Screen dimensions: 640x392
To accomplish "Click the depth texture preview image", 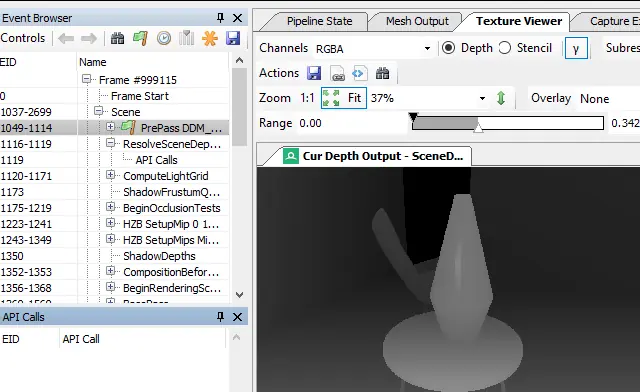I will [448, 280].
